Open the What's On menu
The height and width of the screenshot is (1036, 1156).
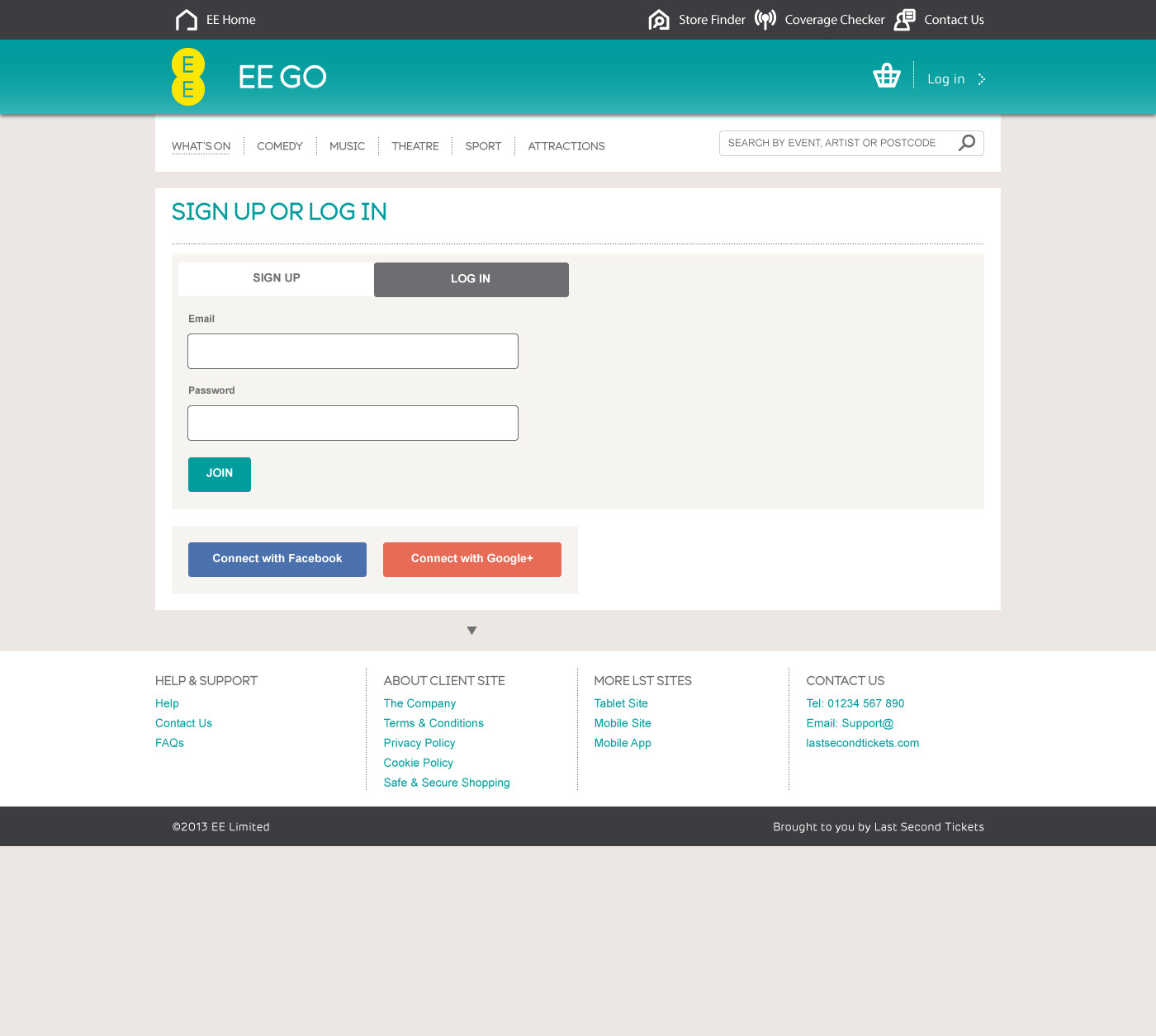tap(201, 146)
